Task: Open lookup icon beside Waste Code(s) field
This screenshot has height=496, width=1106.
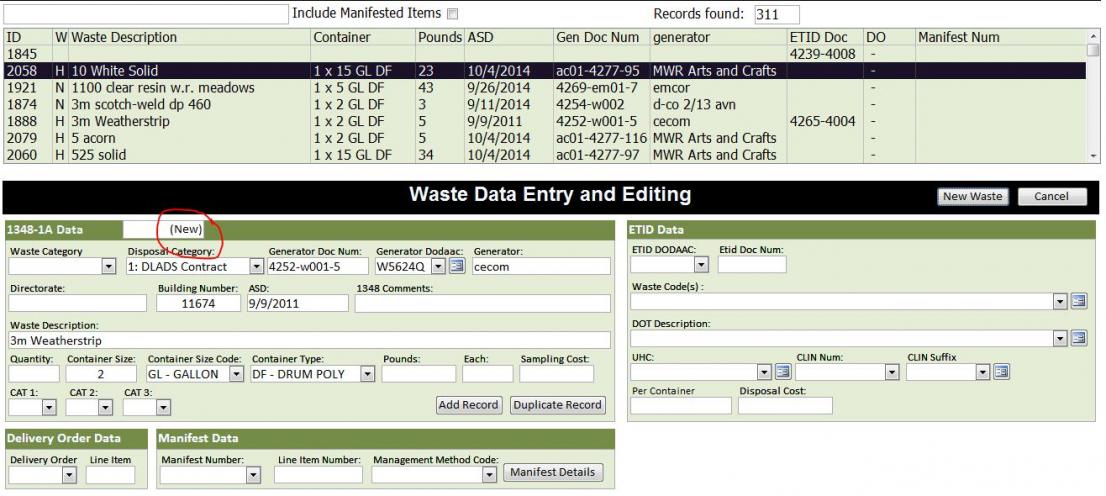Action: pos(1079,301)
